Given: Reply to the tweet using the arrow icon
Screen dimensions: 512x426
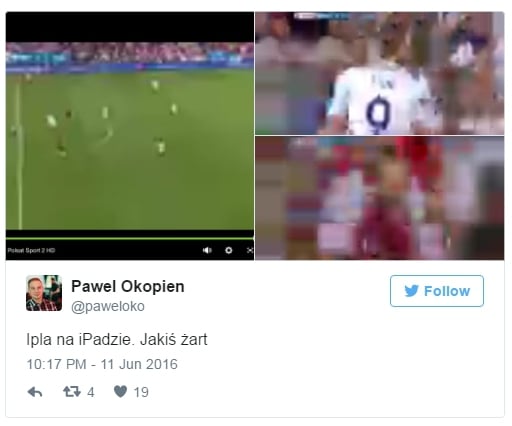Looking at the screenshot, I should pyautogui.click(x=35, y=392).
